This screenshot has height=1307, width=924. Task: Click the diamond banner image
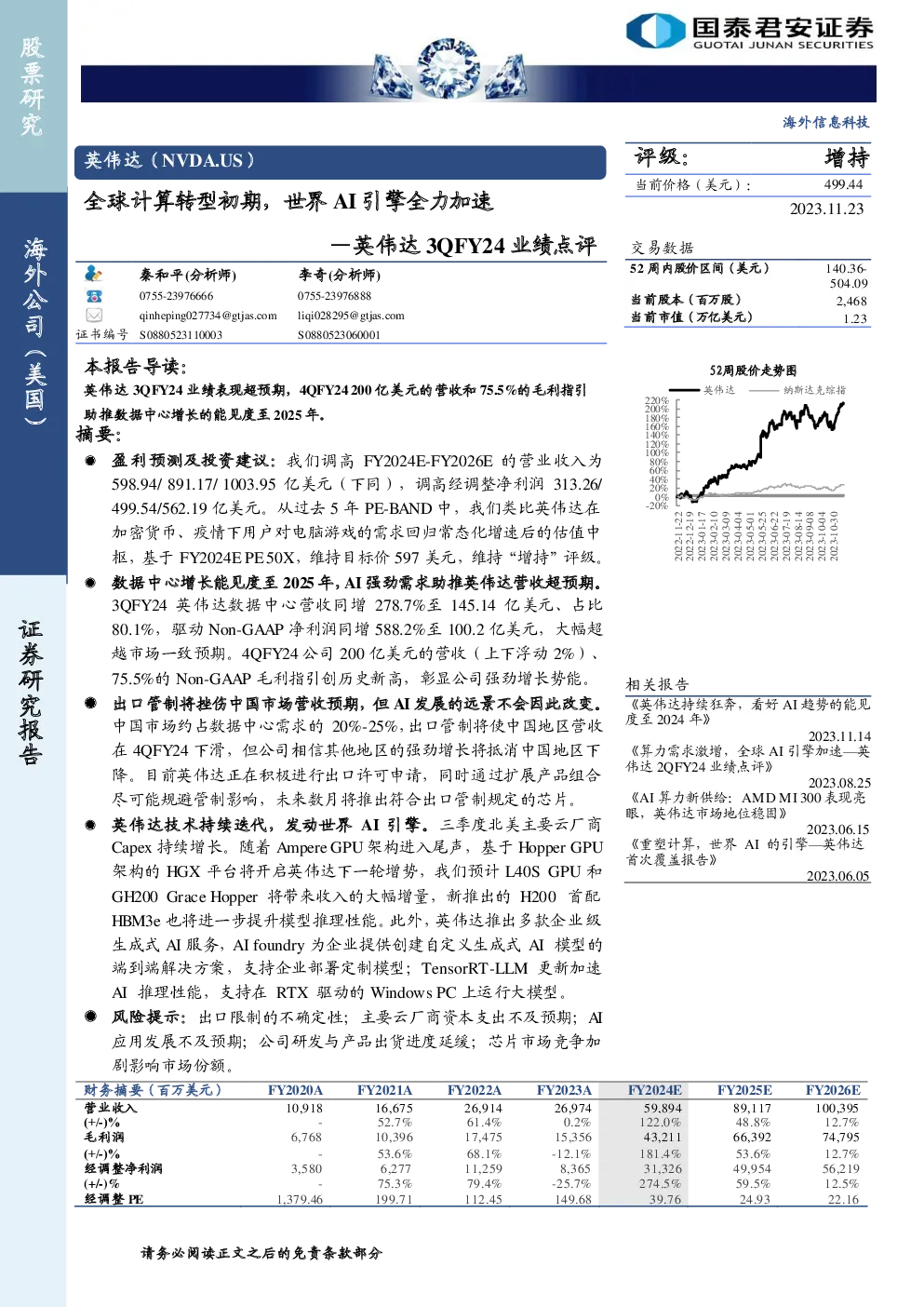coord(449,70)
